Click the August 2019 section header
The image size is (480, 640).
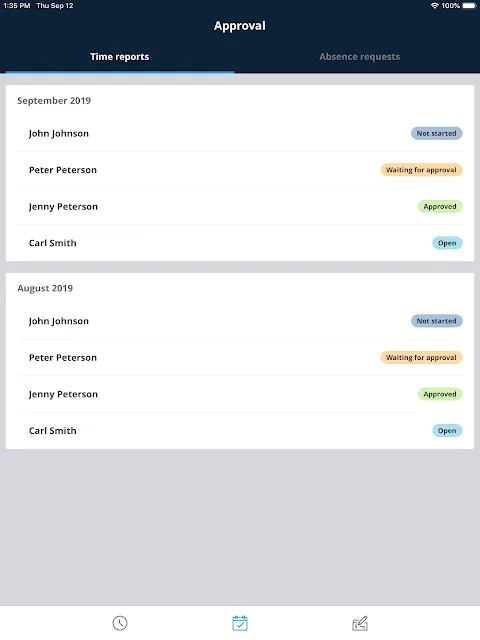(45, 288)
